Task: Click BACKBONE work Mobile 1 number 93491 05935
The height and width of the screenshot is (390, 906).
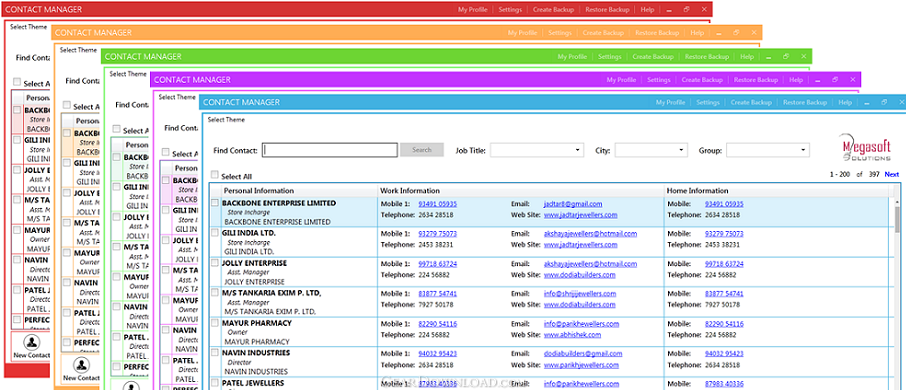Action: 437,204
